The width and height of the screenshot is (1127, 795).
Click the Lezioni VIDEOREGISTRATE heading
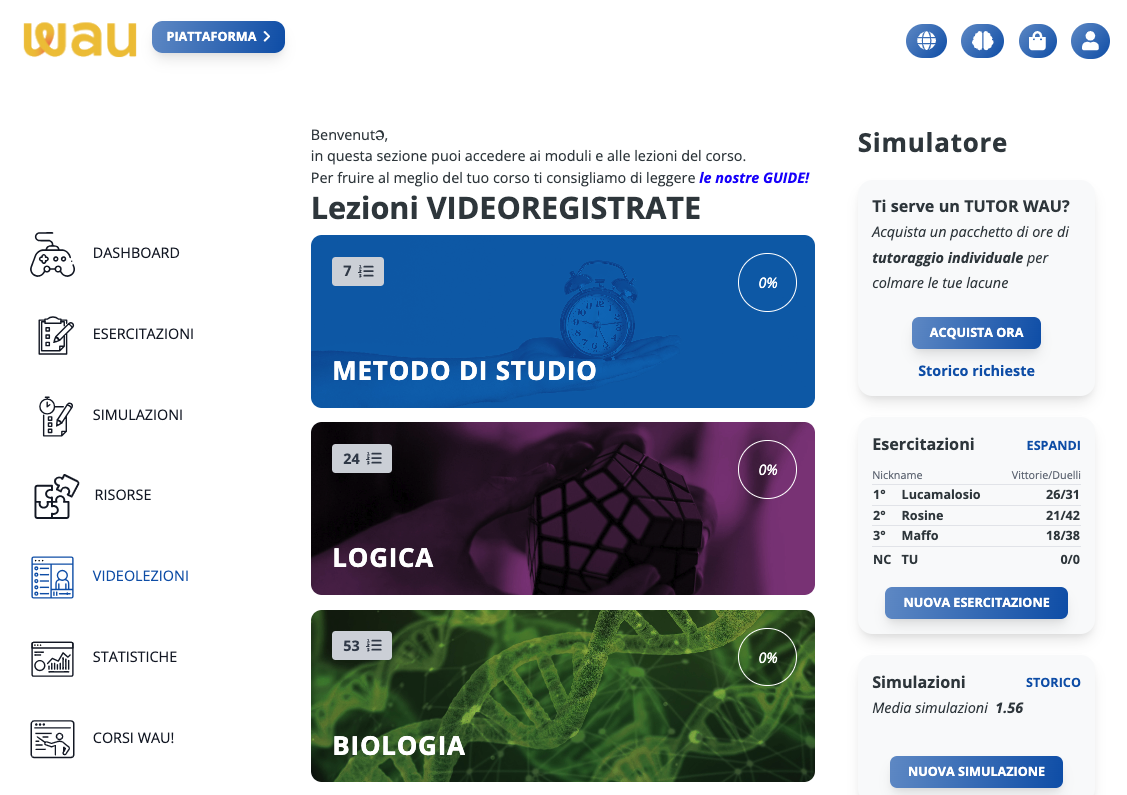tap(505, 208)
